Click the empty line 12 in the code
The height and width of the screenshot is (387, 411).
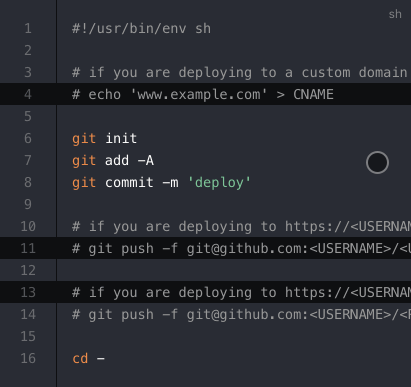[234, 270]
